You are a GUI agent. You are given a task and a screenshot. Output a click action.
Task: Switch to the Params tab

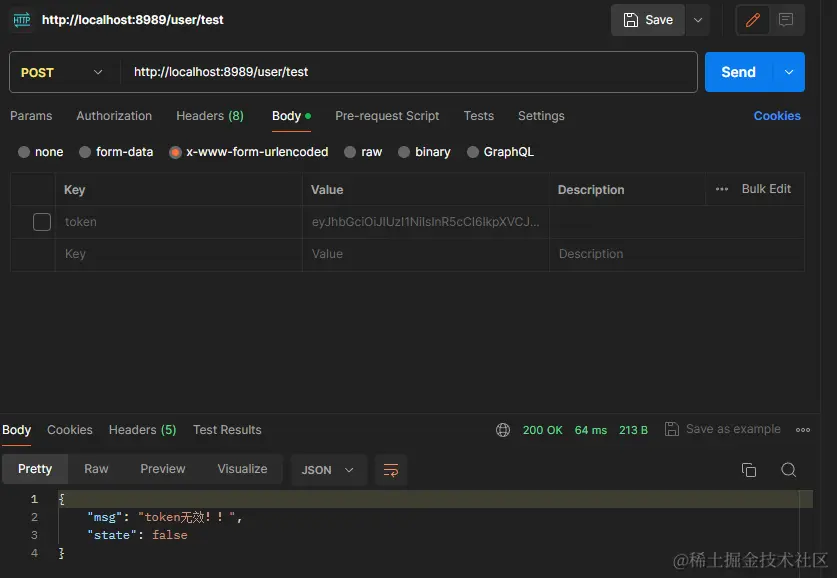click(x=31, y=116)
